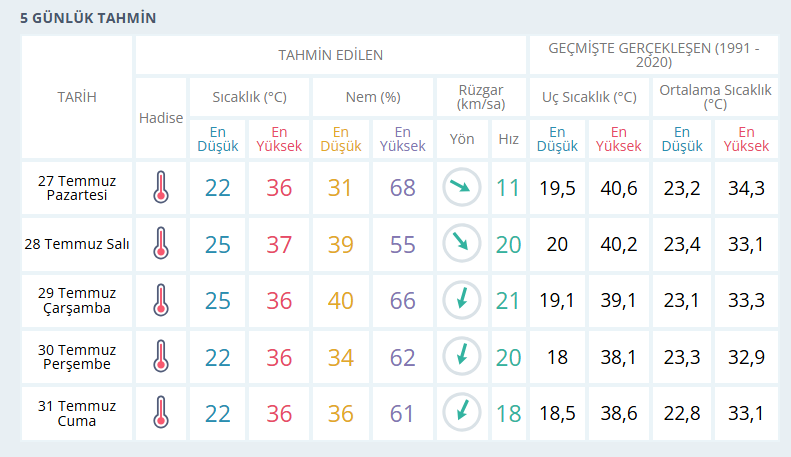Screen dimensions: 791x457
Task: Click the thermometer icon for 28 Temmuz Salı
Action: [161, 244]
